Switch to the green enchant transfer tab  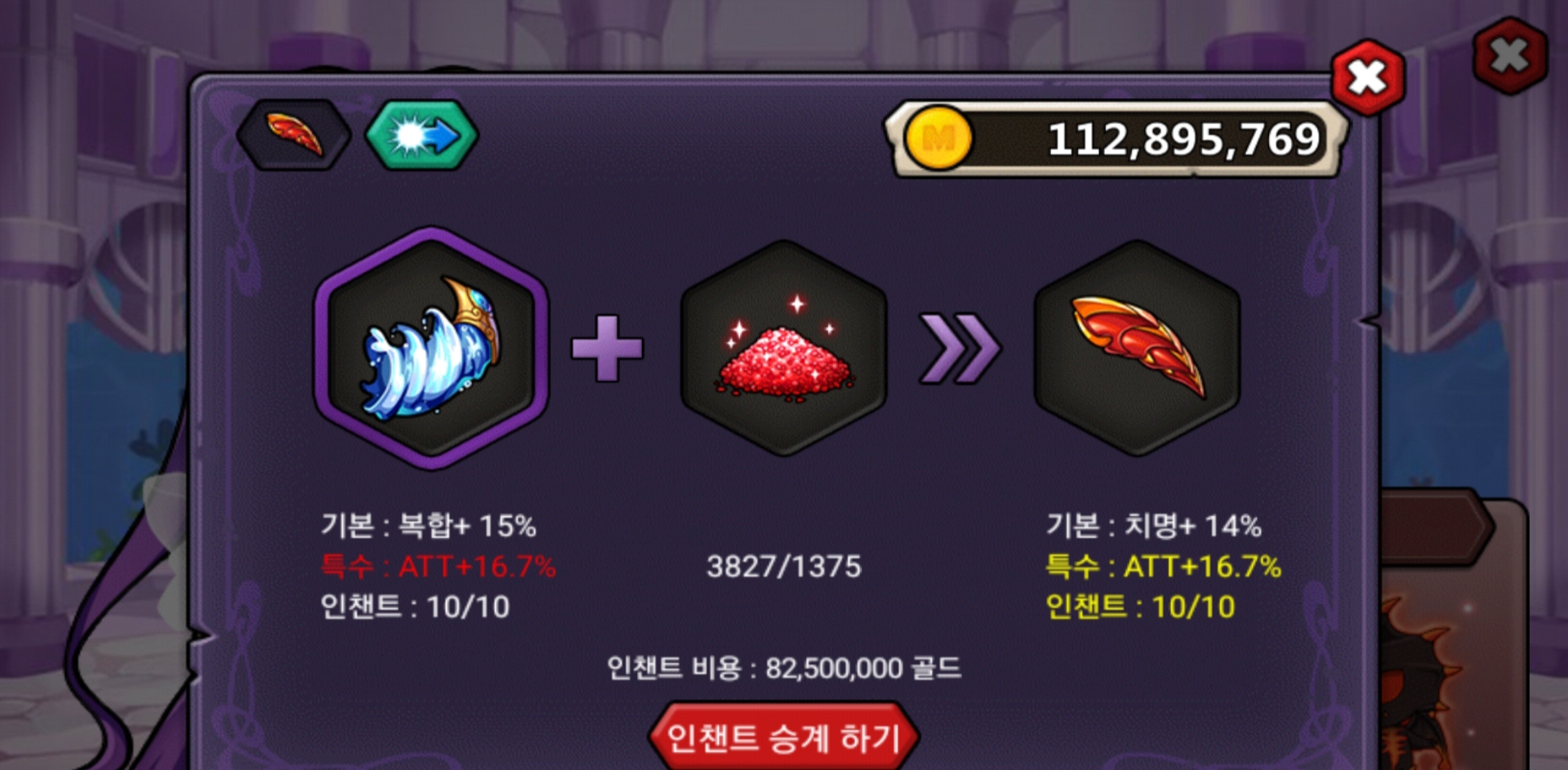point(421,135)
